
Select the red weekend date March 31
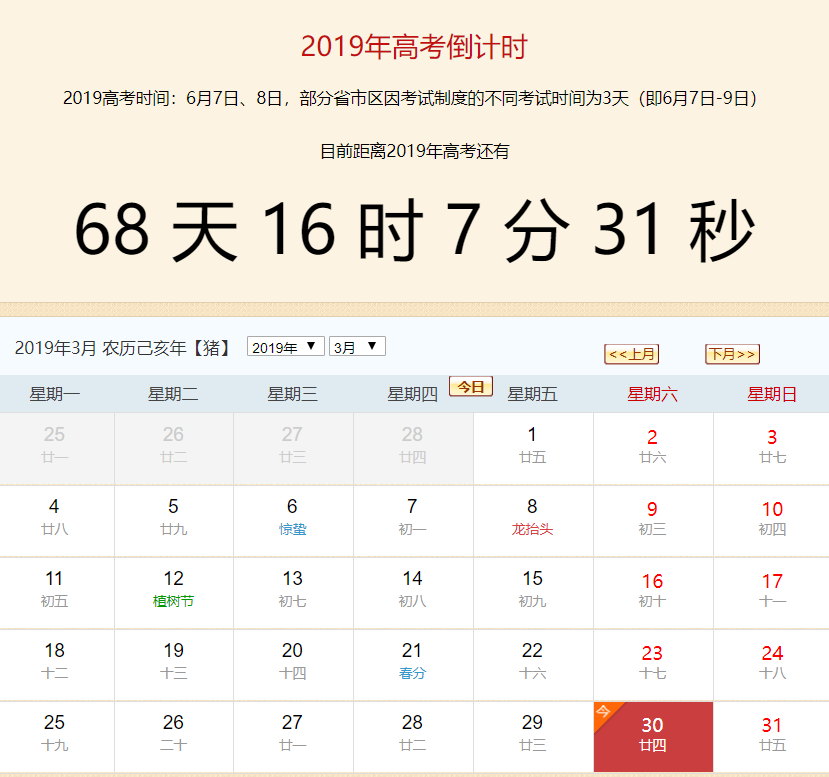(771, 737)
